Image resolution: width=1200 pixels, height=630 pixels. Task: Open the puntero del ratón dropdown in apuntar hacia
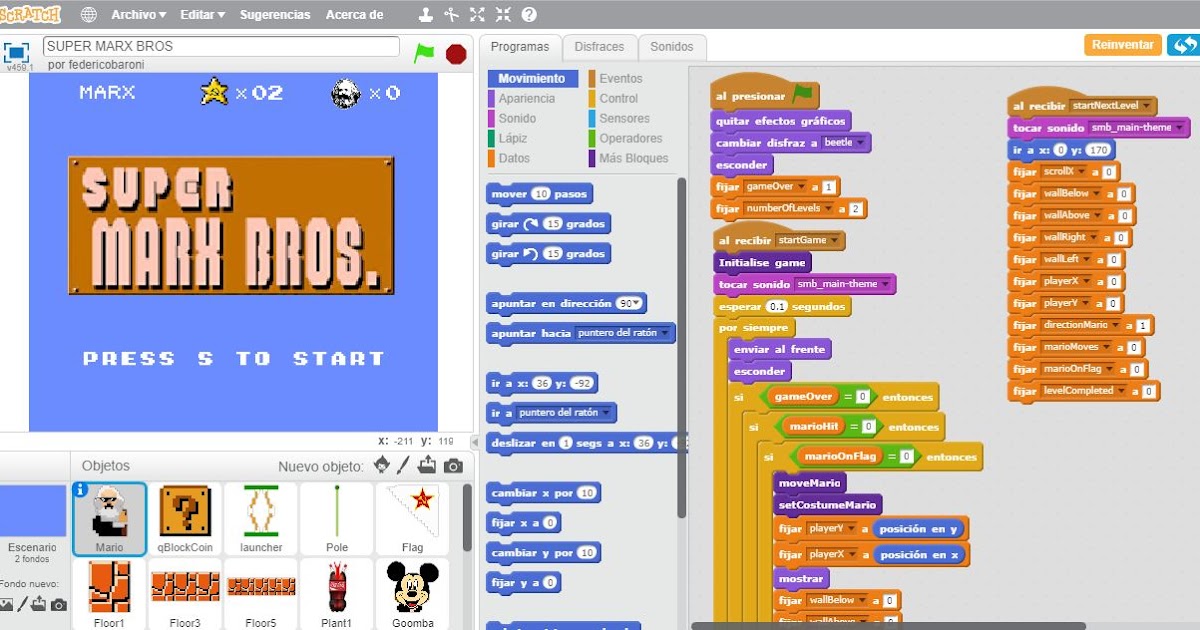point(667,333)
